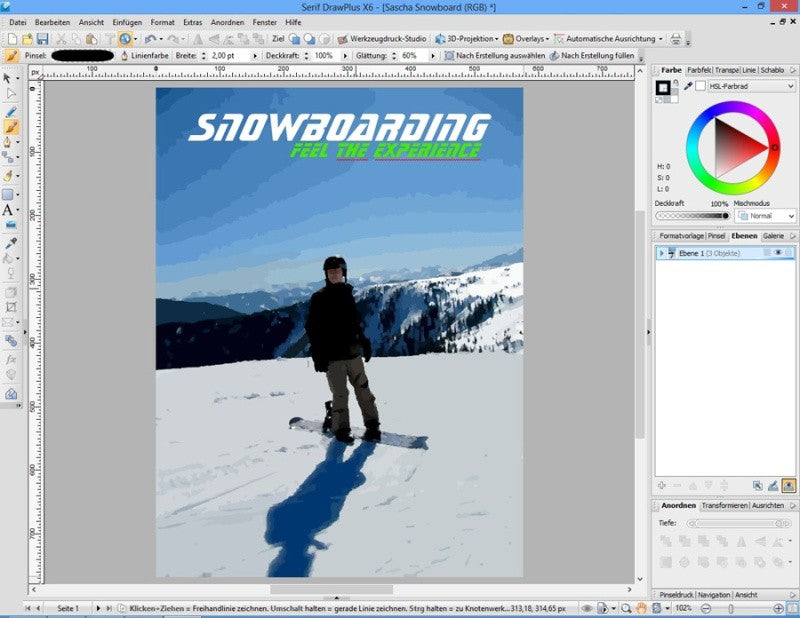Toggle visibility eye of Ebene 1
Screen dimensions: 800x618
(778, 253)
